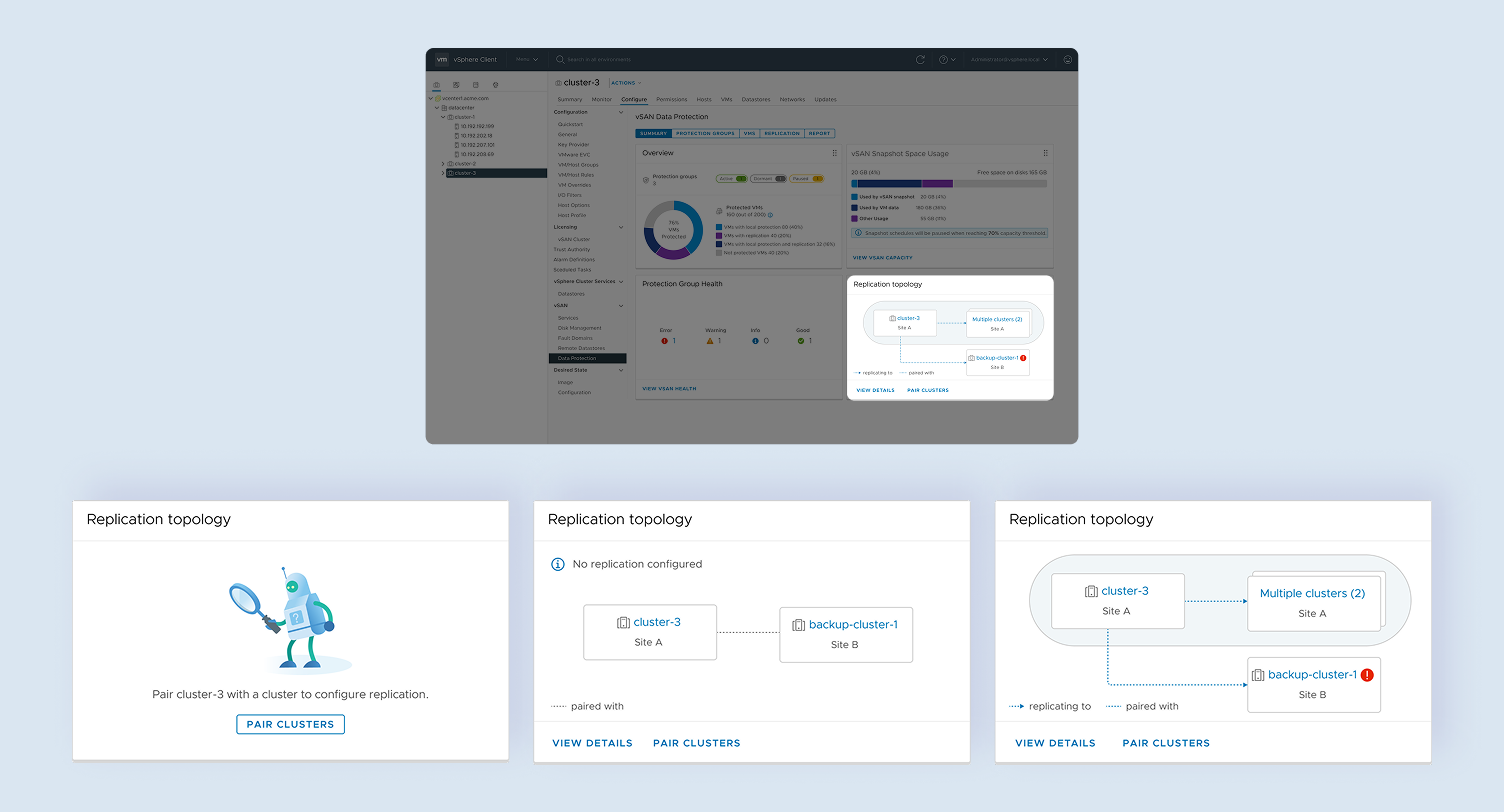The width and height of the screenshot is (1504, 812).
Task: Open the ACTIONS dropdown for cluster-3
Action: (x=623, y=83)
